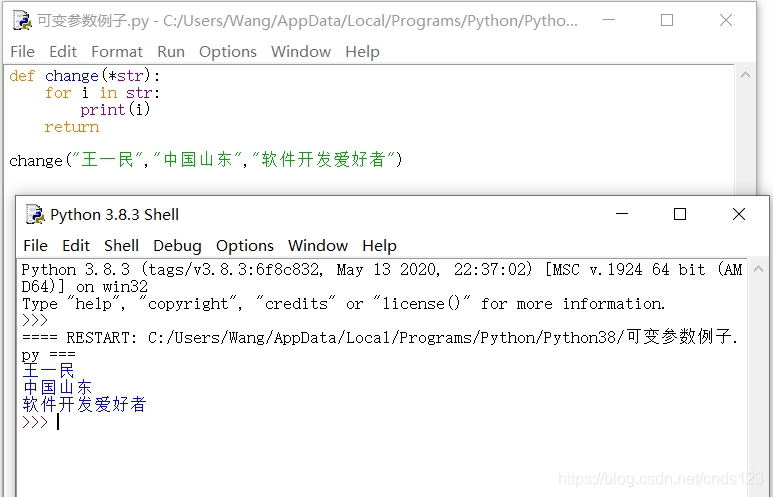Click the shell output line '软件开发爱好者'
The height and width of the screenshot is (497, 773).
pyautogui.click(x=84, y=404)
